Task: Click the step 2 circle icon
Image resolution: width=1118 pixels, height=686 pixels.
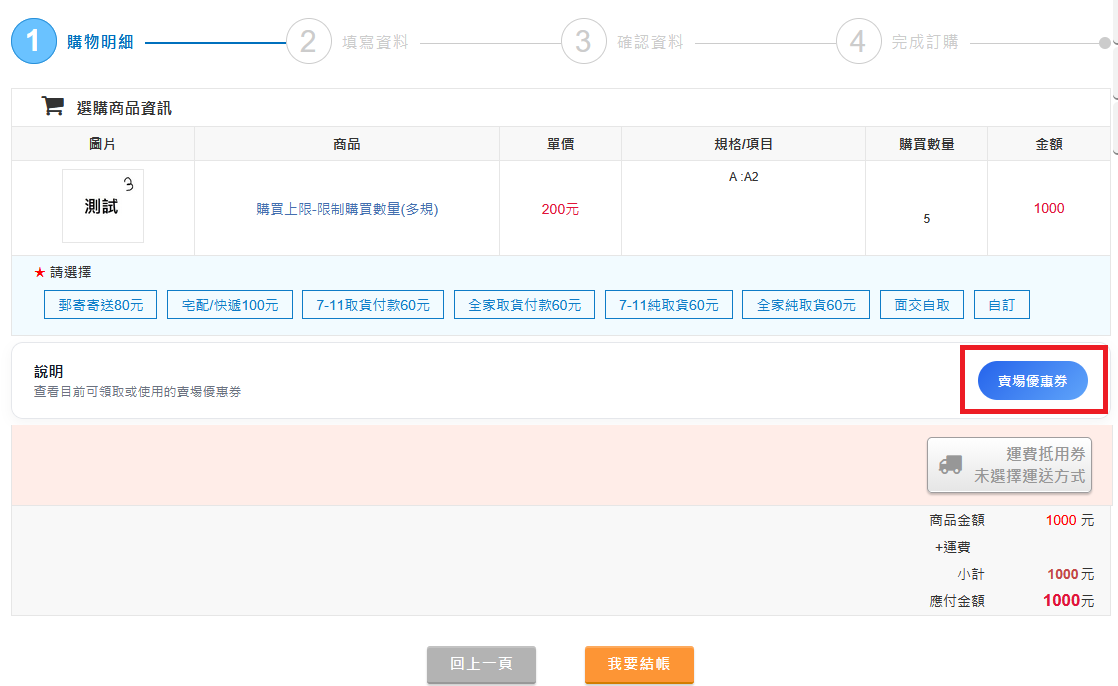Action: pyautogui.click(x=308, y=42)
